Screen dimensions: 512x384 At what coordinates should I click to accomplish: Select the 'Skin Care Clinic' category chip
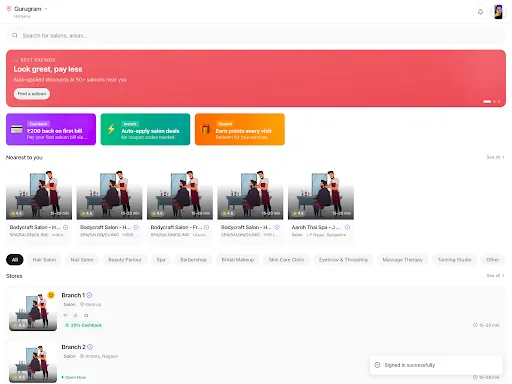point(286,260)
